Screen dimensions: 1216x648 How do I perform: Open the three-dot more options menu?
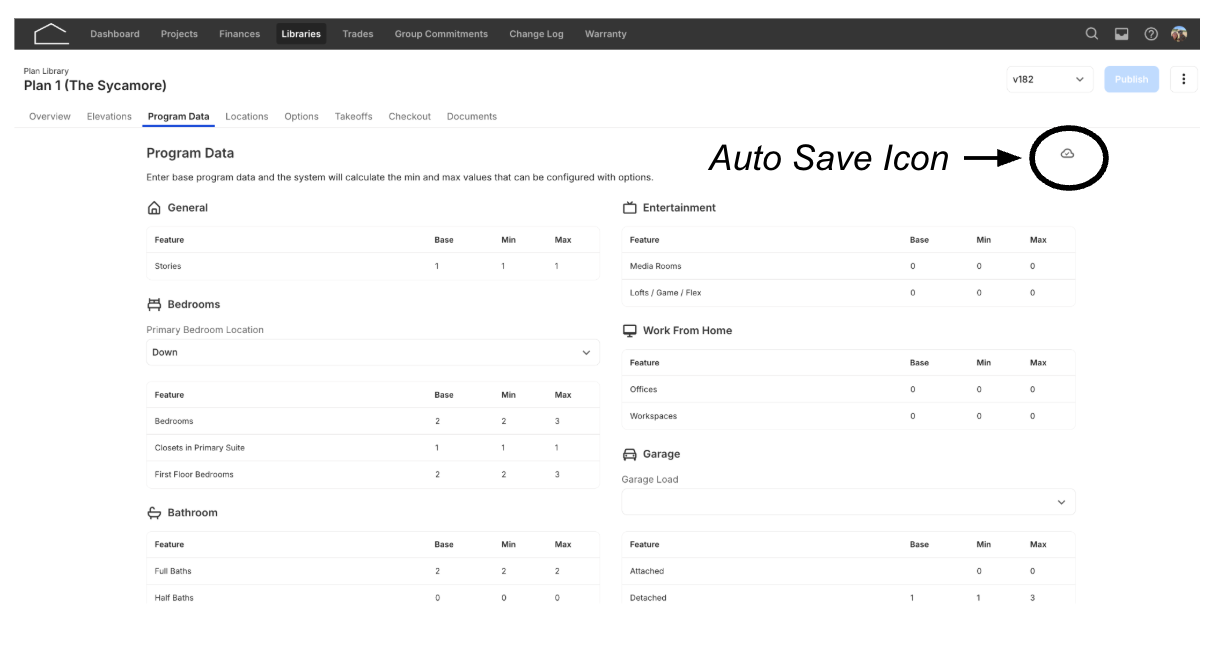pos(1184,79)
